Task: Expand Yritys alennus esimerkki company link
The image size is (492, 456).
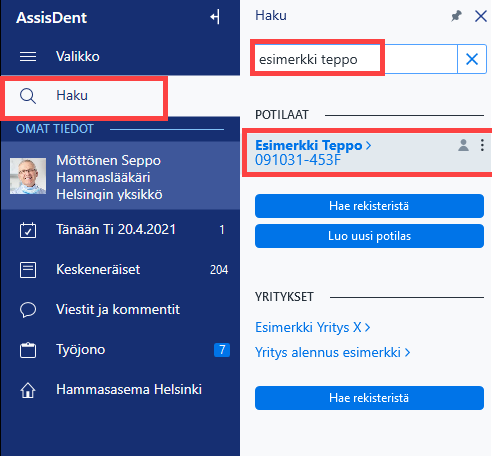Action: [332, 352]
